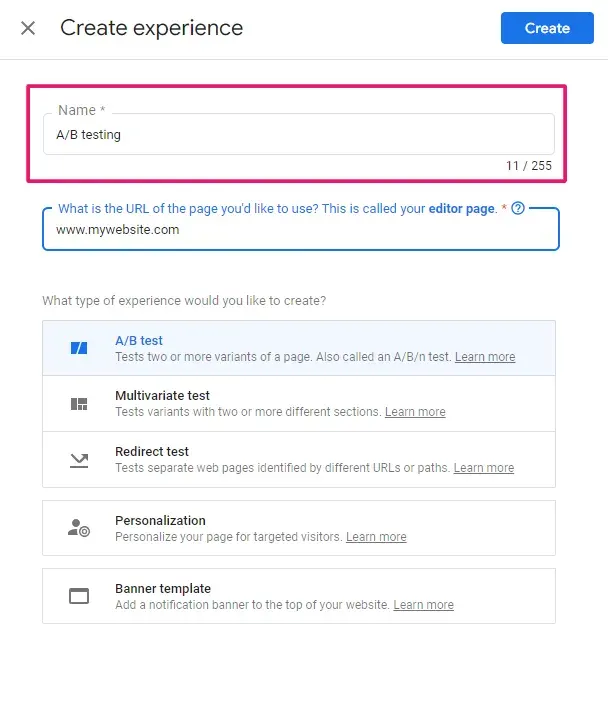The width and height of the screenshot is (608, 706).
Task: Click 'What type of experience would you like to create?' text
Action: click(x=184, y=300)
